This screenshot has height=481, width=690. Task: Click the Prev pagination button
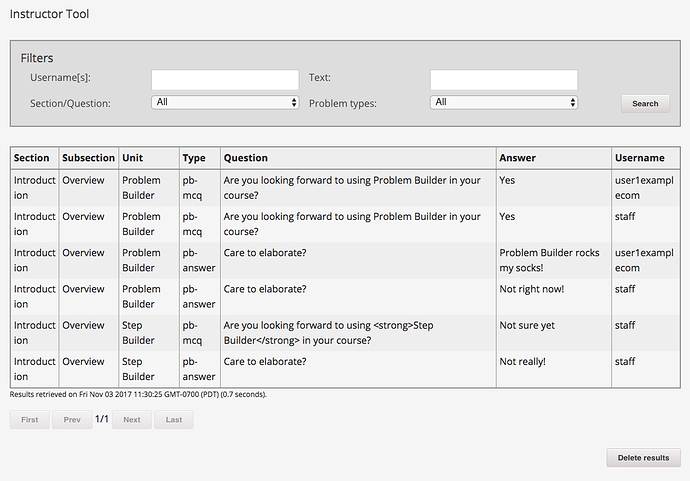click(x=72, y=420)
